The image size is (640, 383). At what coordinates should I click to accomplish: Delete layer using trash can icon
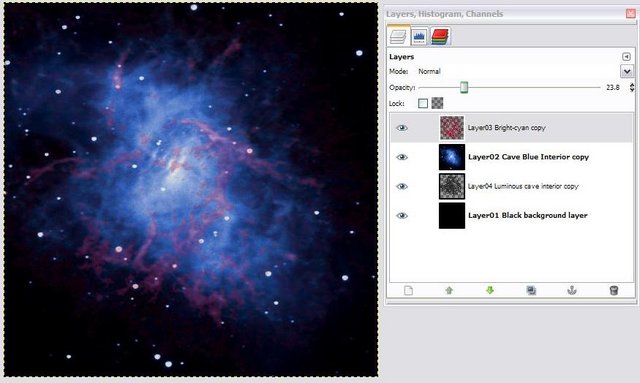[x=613, y=290]
